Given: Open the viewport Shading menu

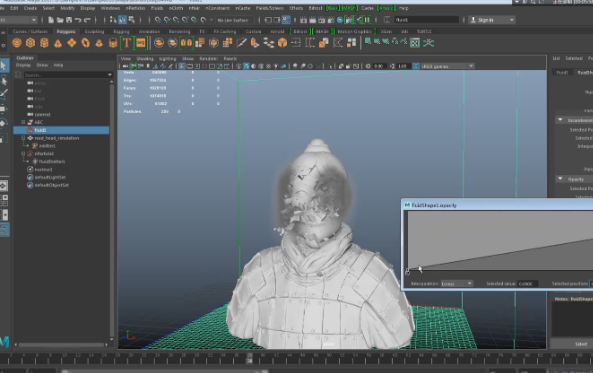Looking at the screenshot, I should (145, 59).
